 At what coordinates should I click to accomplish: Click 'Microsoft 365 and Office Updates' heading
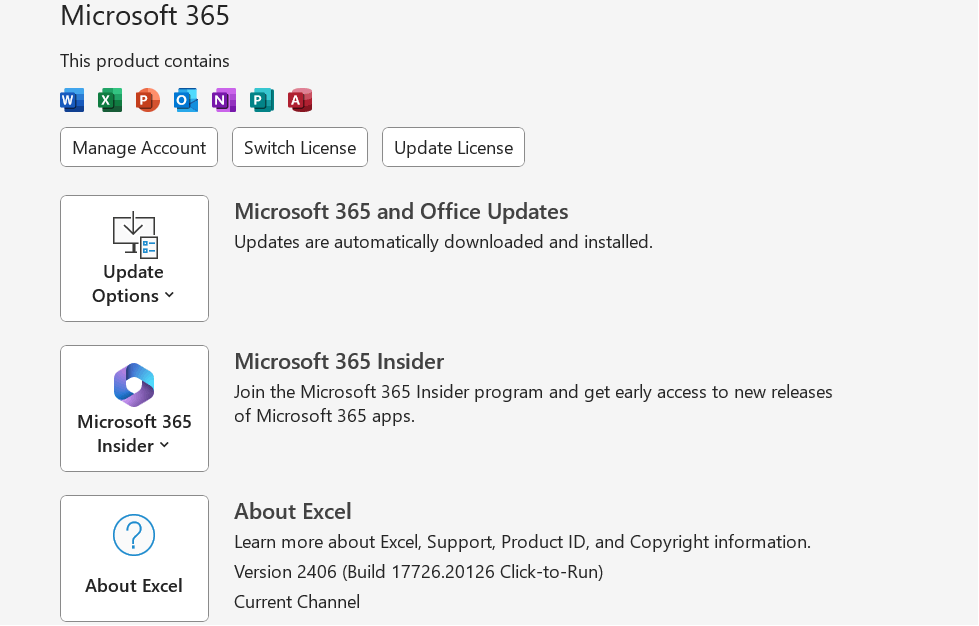coord(401,212)
